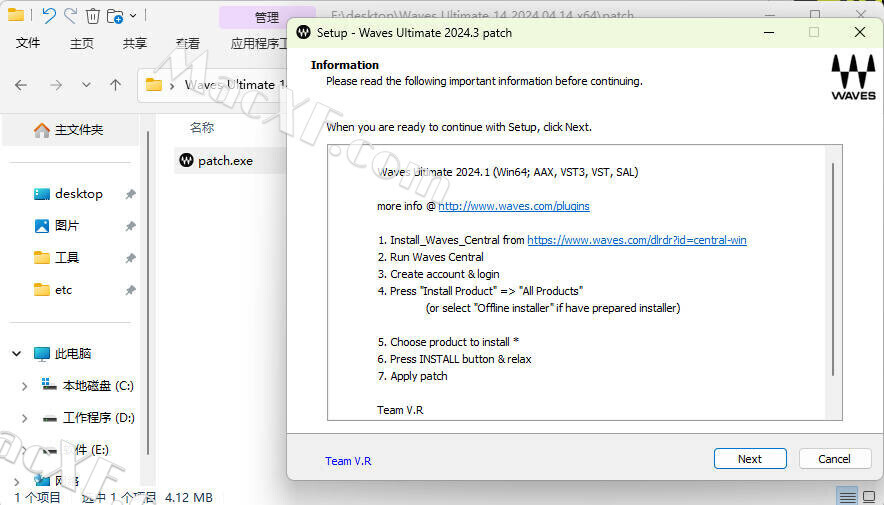Select 此电脑 in the navigation pane
This screenshot has height=505, width=884.
pyautogui.click(x=73, y=354)
